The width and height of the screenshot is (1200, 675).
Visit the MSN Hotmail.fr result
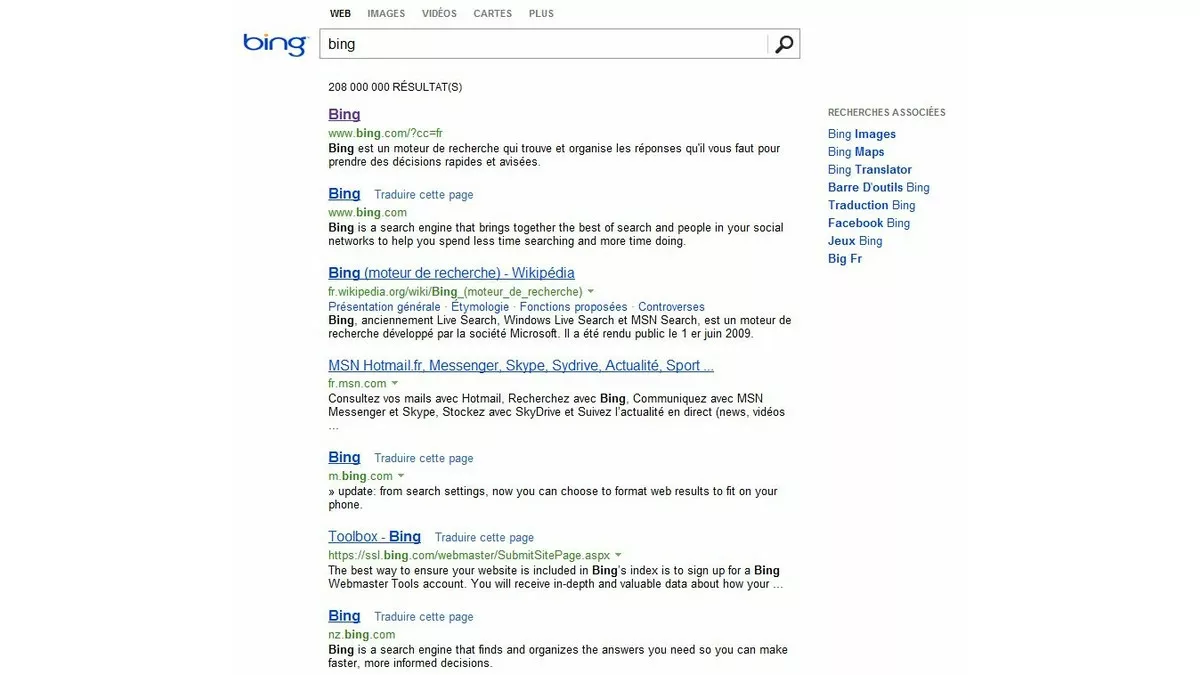pyautogui.click(x=520, y=365)
